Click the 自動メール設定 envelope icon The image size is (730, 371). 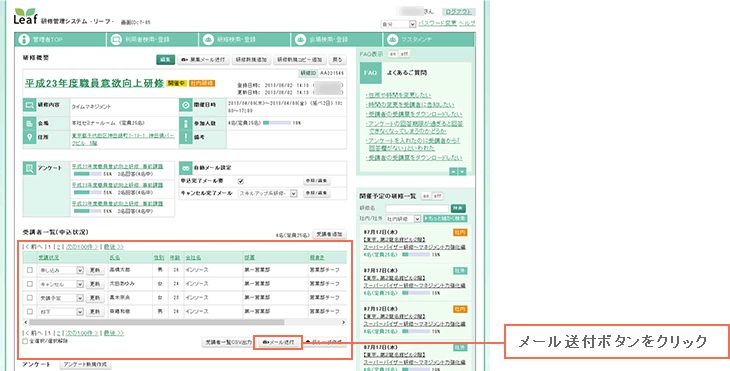[x=186, y=168]
